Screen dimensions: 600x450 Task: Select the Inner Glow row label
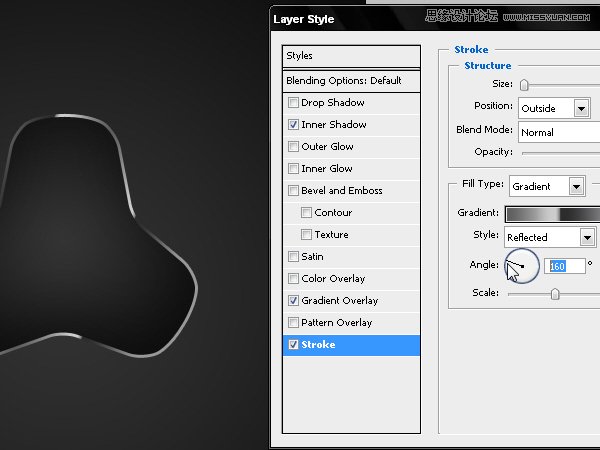[x=326, y=169]
